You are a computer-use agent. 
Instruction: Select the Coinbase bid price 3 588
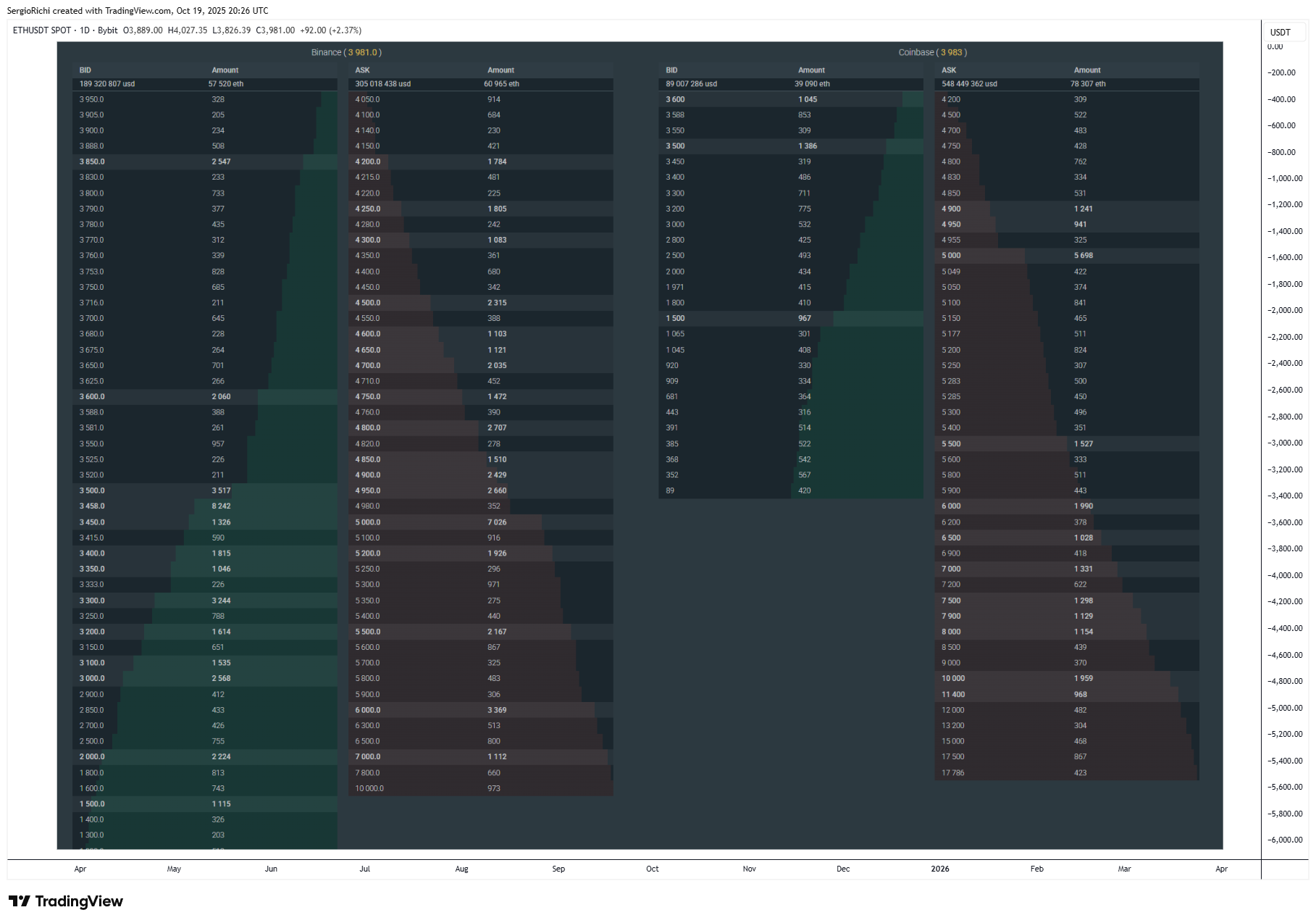675,115
